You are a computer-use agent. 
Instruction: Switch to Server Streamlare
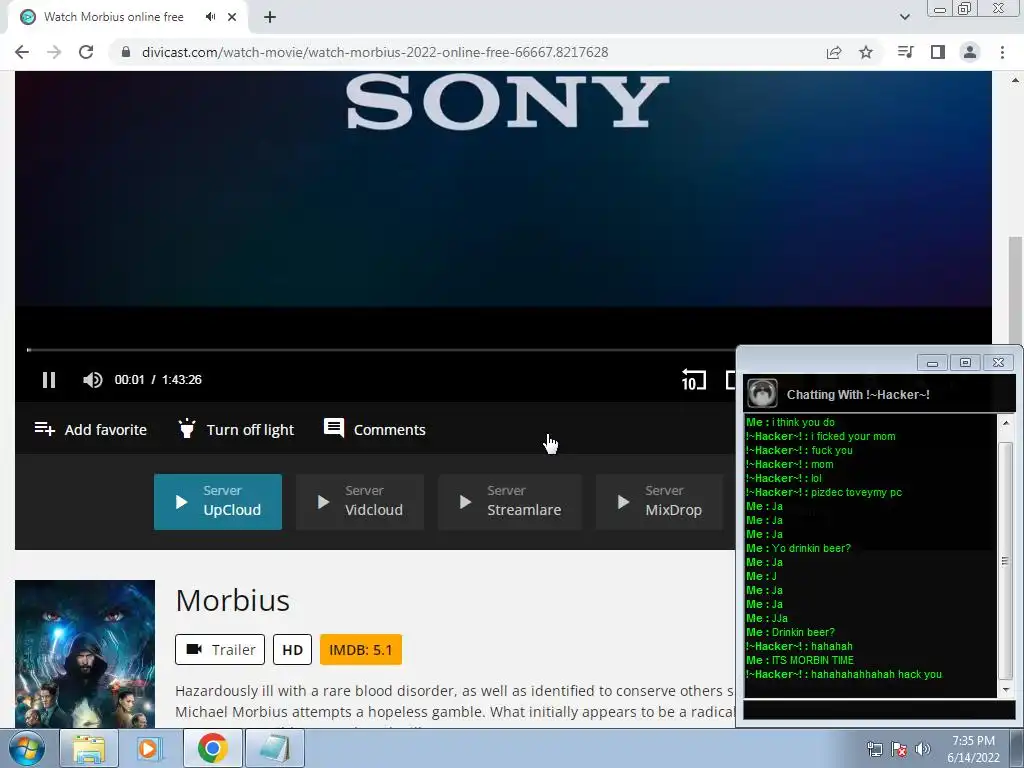coord(509,502)
